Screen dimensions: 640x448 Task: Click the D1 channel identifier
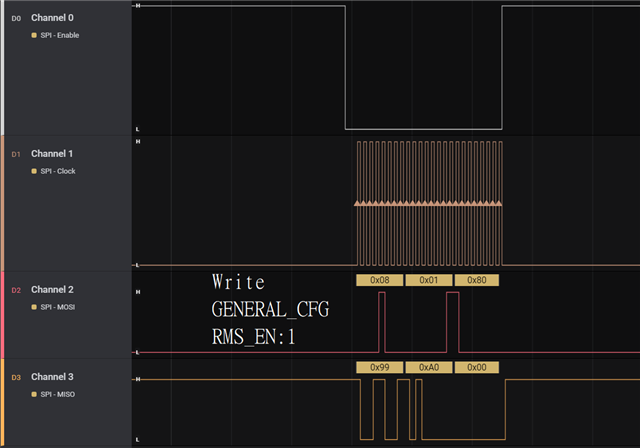point(16,155)
